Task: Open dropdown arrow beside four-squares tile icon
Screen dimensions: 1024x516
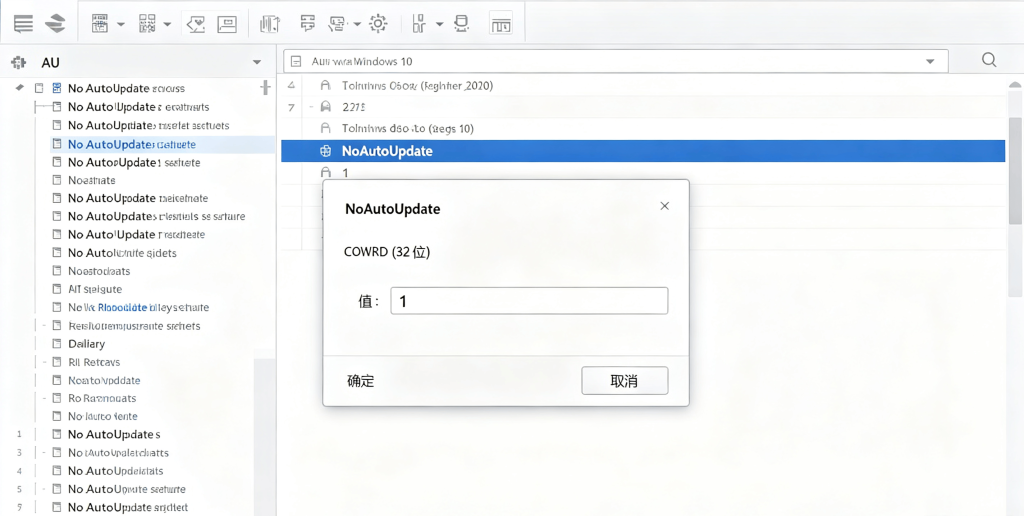Action: tap(167, 25)
